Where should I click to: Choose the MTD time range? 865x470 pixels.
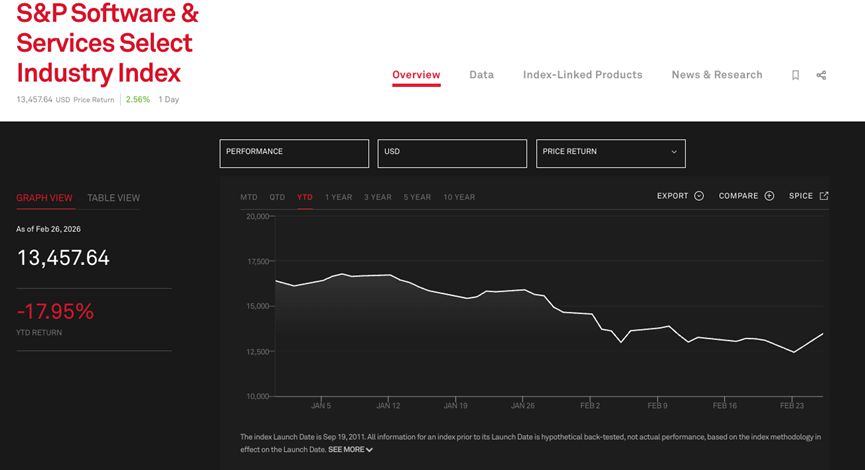(x=249, y=197)
